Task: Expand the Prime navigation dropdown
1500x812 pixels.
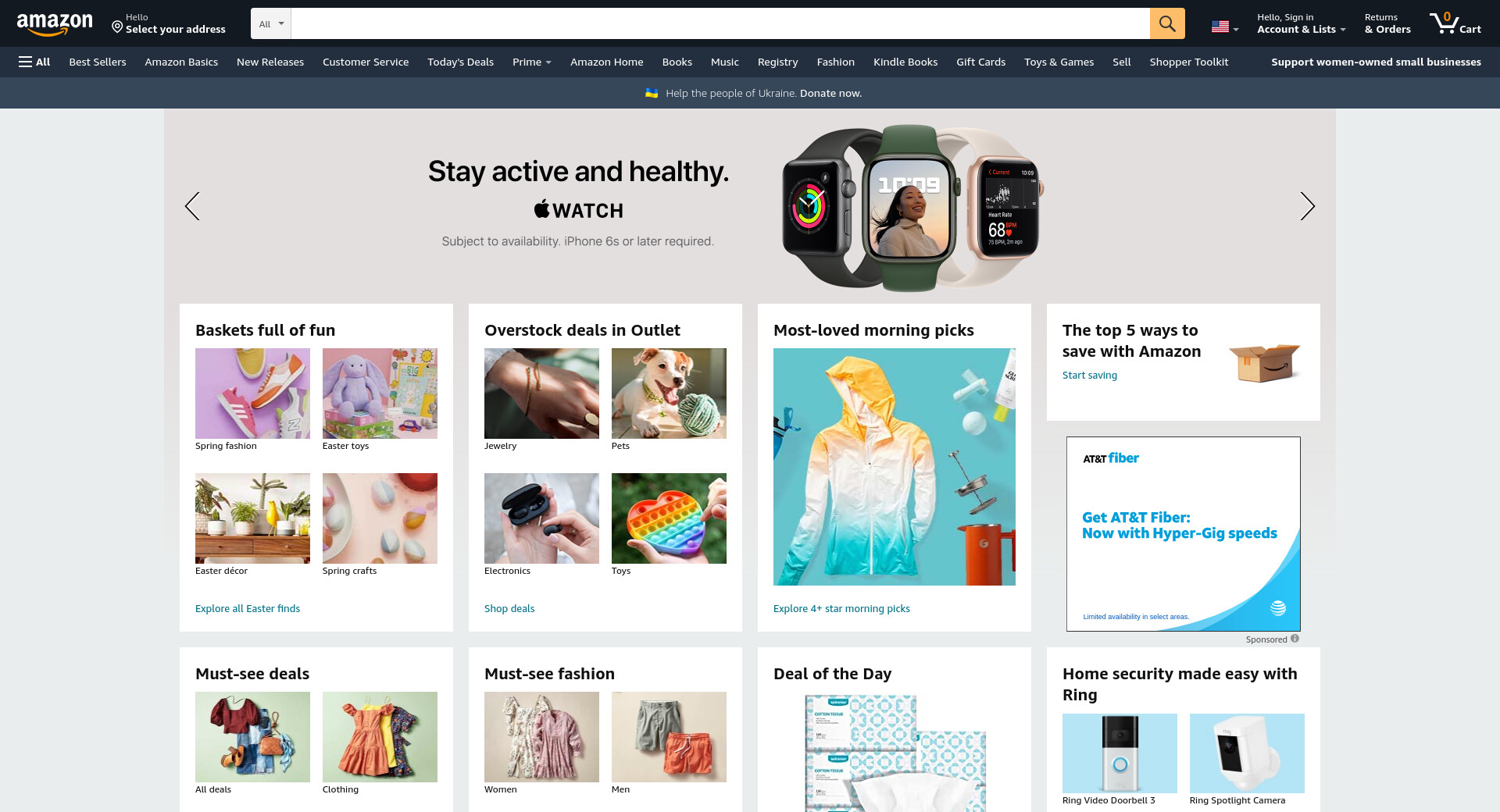Action: click(x=532, y=62)
